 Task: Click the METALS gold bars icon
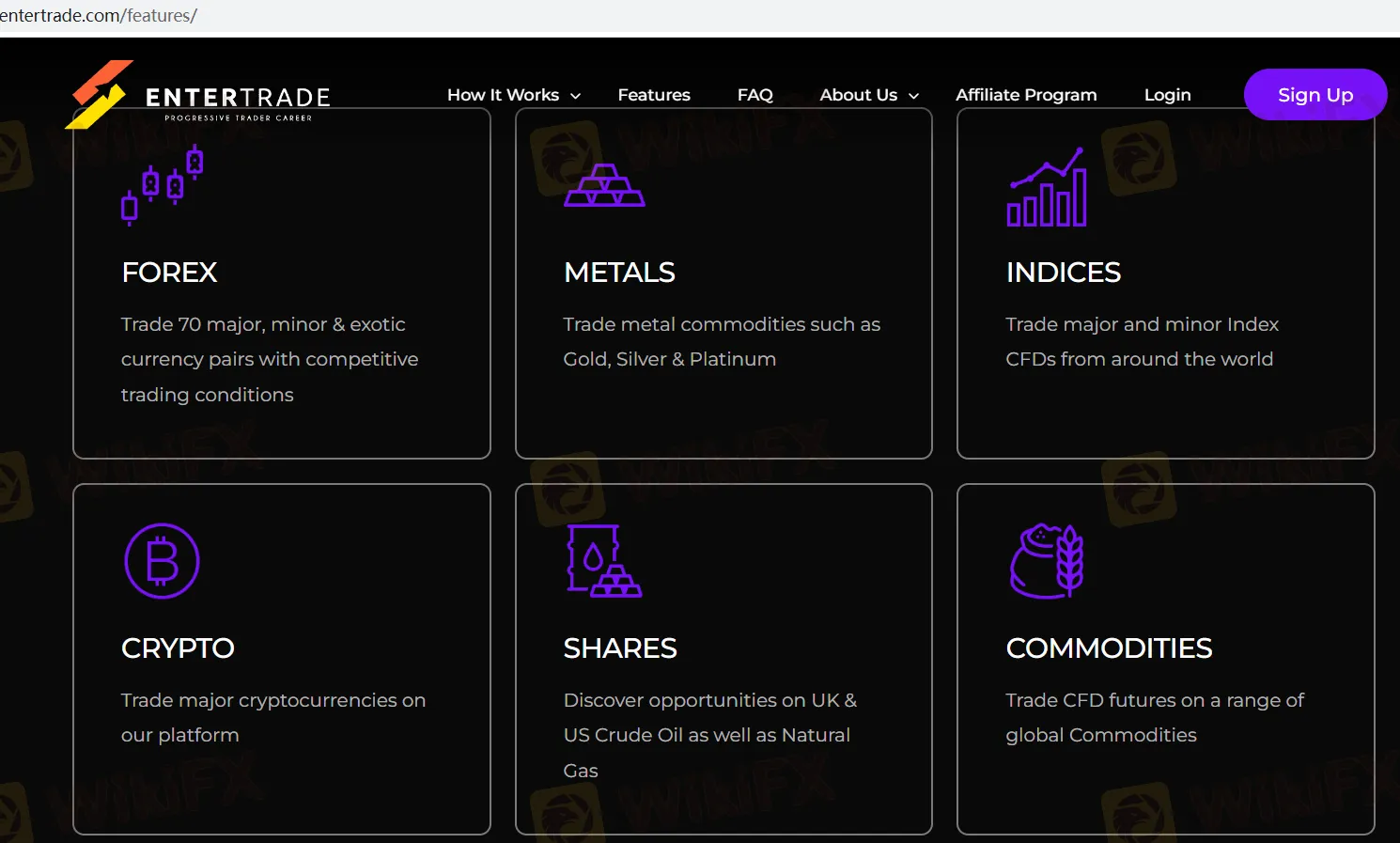tap(603, 185)
